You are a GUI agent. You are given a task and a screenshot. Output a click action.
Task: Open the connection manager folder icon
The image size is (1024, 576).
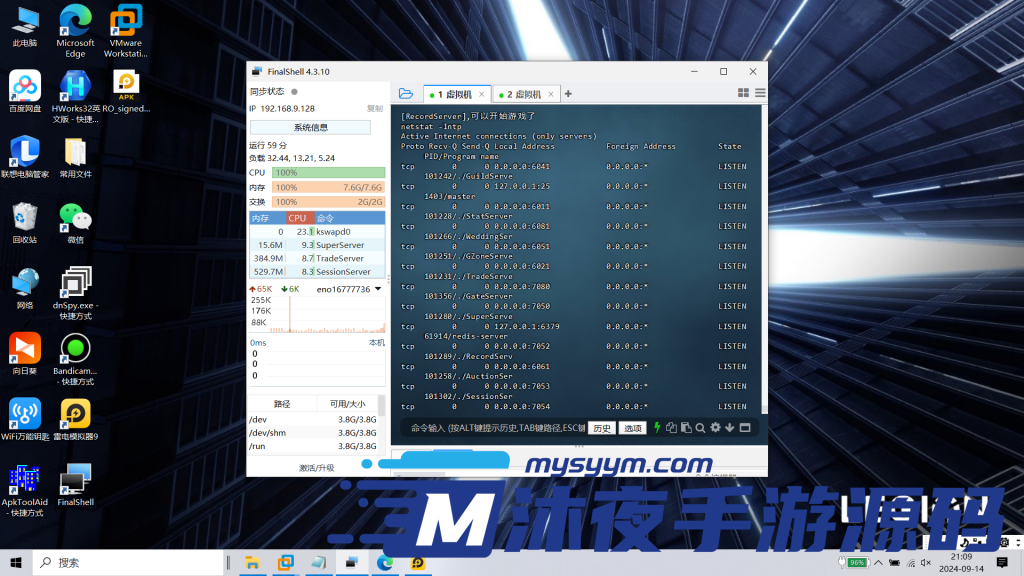pyautogui.click(x=407, y=93)
